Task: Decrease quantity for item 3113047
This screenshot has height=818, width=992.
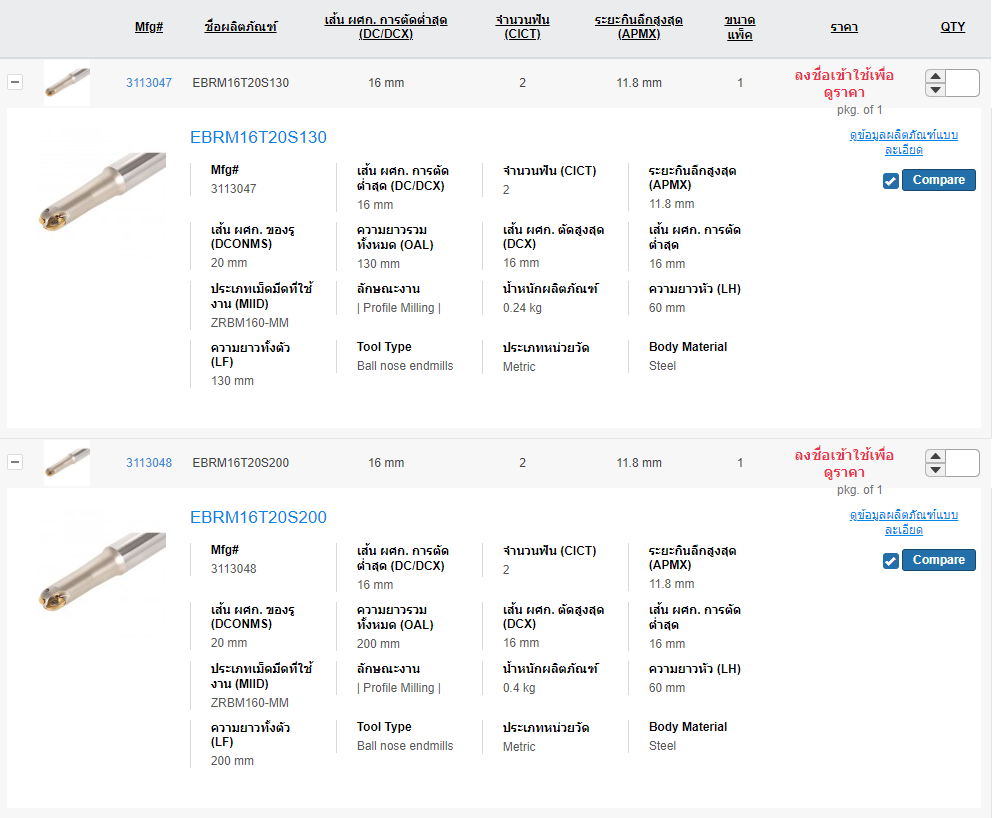Action: pos(936,90)
